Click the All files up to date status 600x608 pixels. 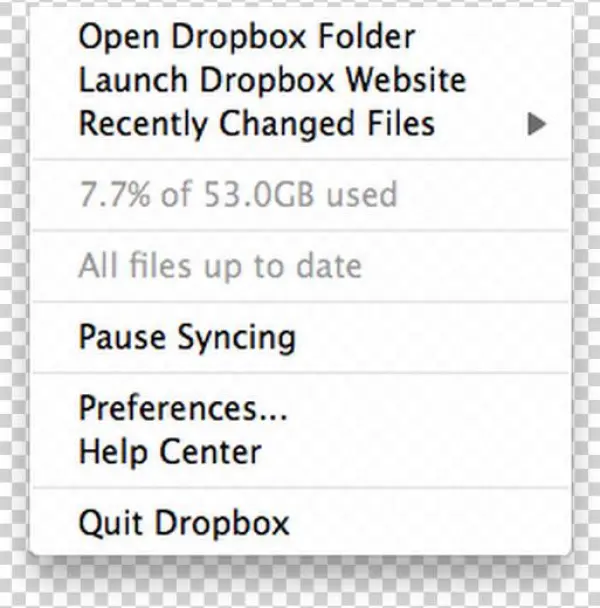pos(220,266)
